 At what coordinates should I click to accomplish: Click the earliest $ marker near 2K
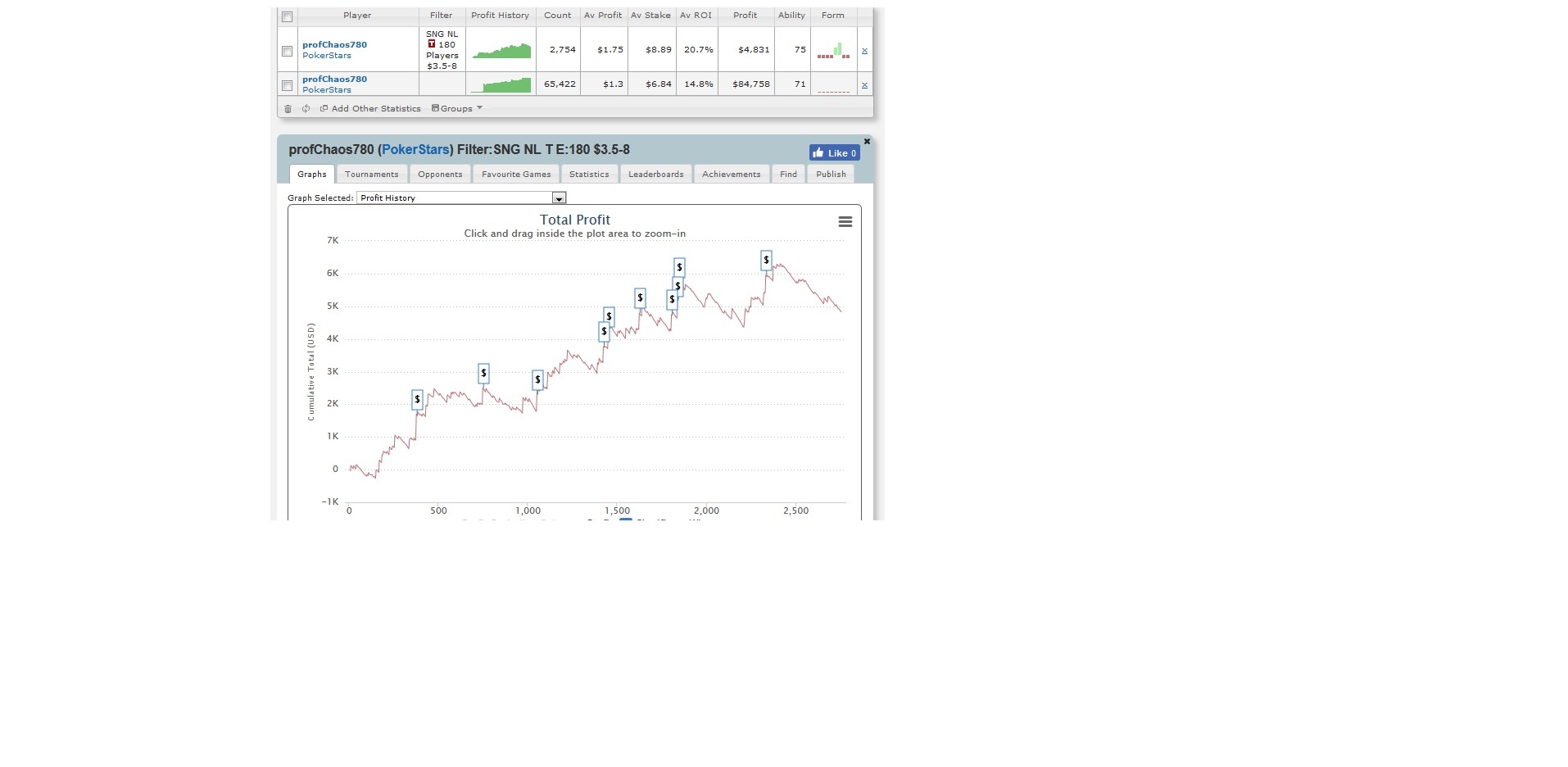[x=417, y=400]
